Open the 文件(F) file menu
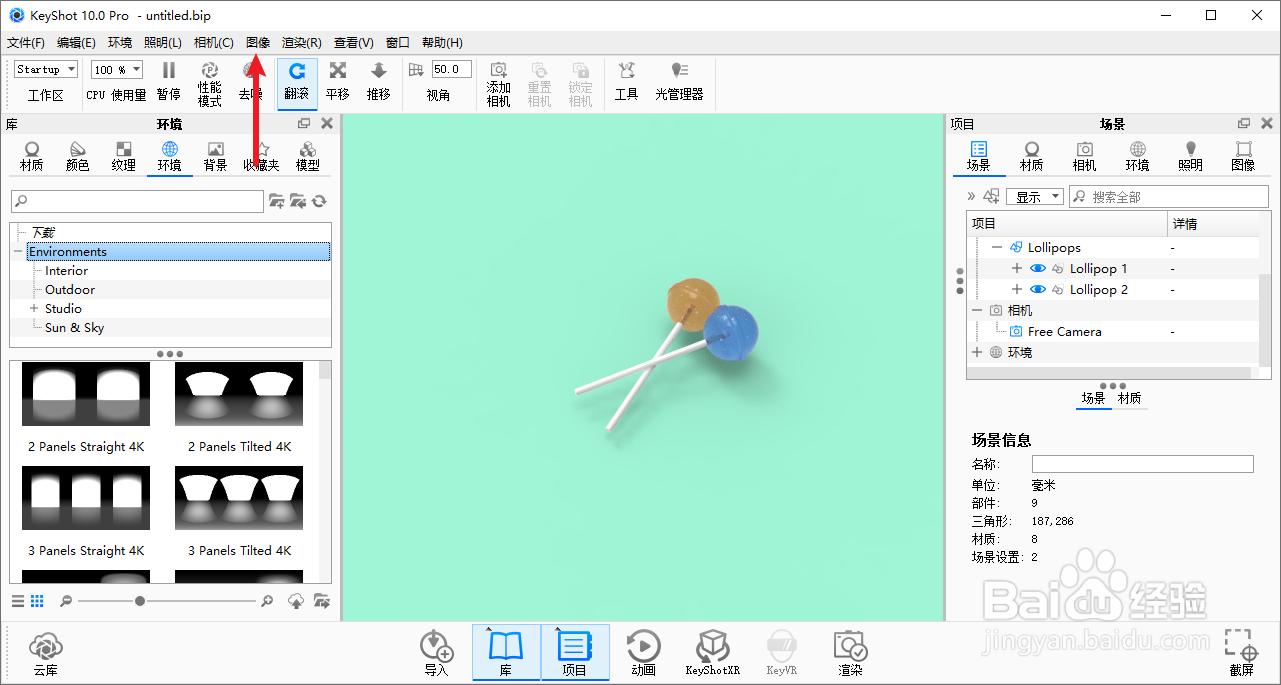Viewport: 1281px width, 685px height. coord(26,43)
